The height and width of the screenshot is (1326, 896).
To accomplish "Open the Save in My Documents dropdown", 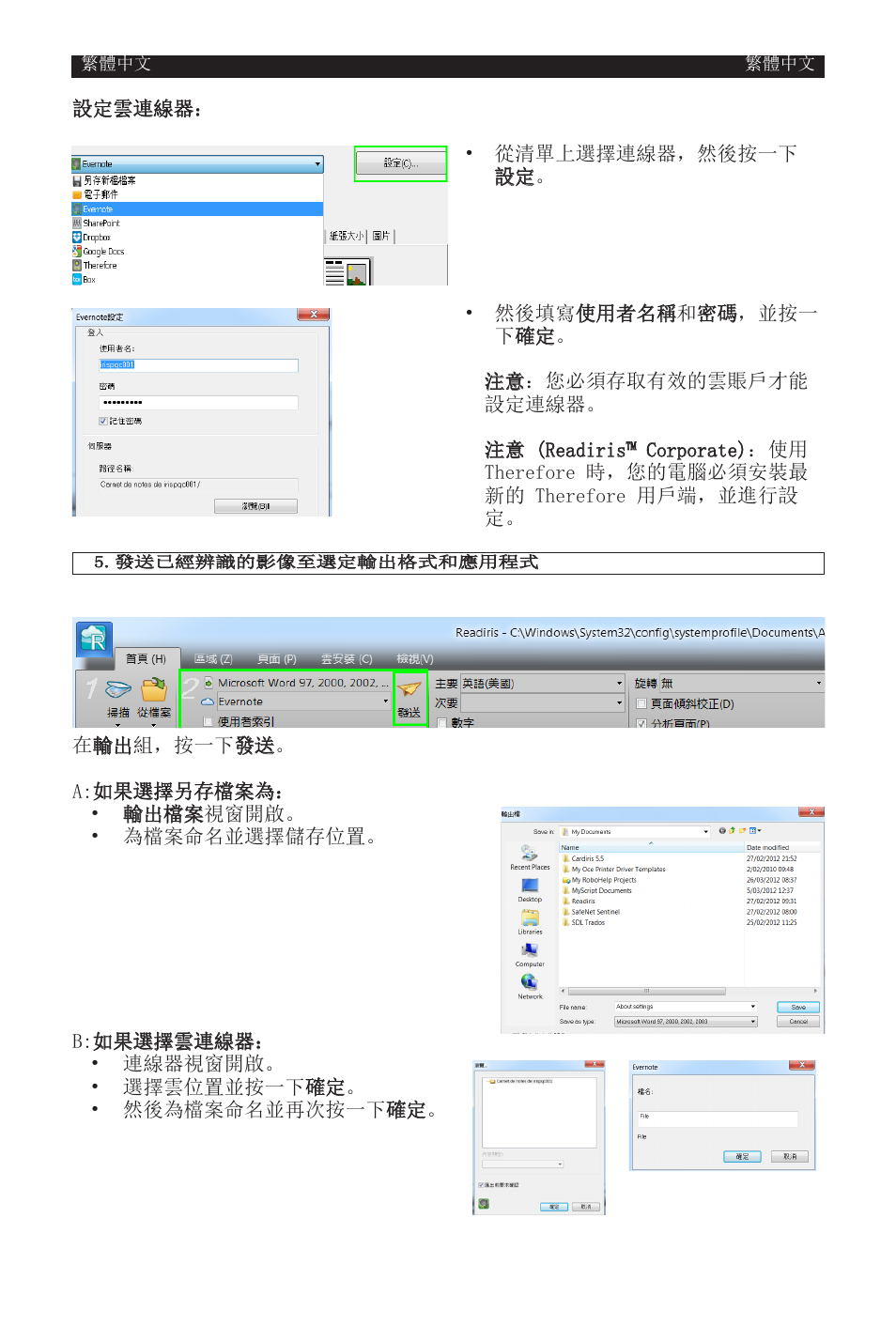I will tap(635, 831).
